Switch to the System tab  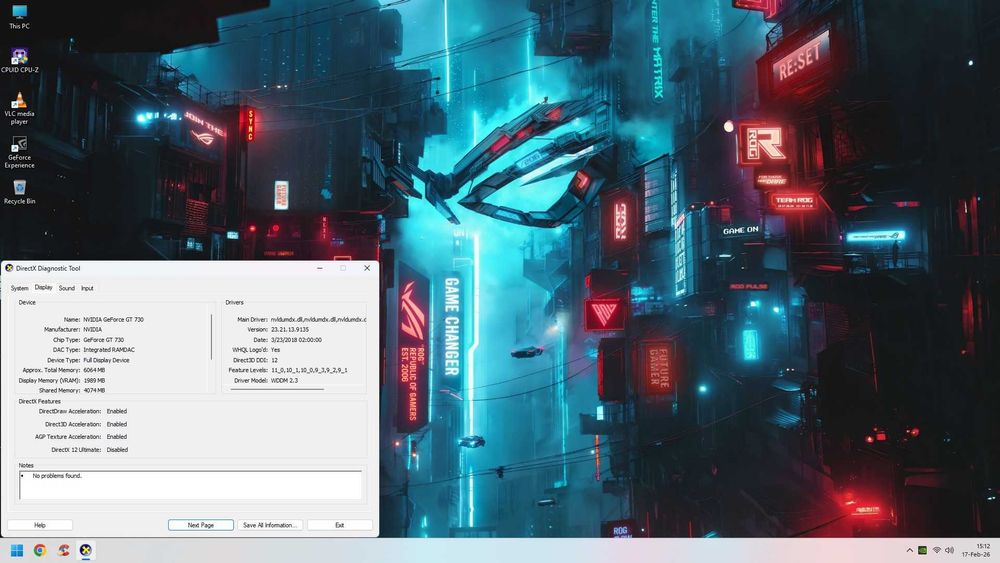tap(20, 288)
